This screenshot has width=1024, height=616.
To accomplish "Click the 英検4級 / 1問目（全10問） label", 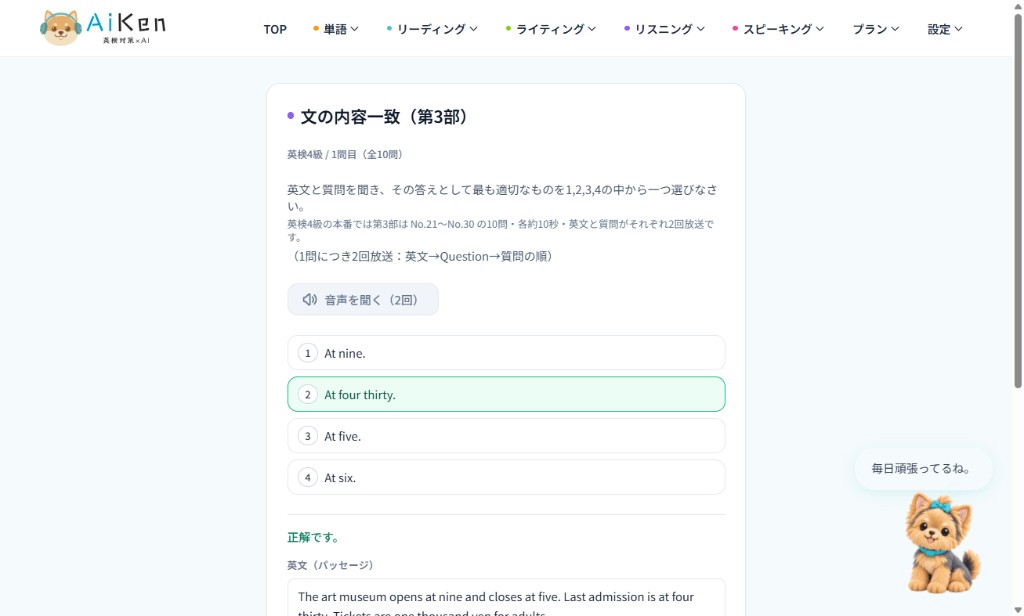I will tap(345, 155).
